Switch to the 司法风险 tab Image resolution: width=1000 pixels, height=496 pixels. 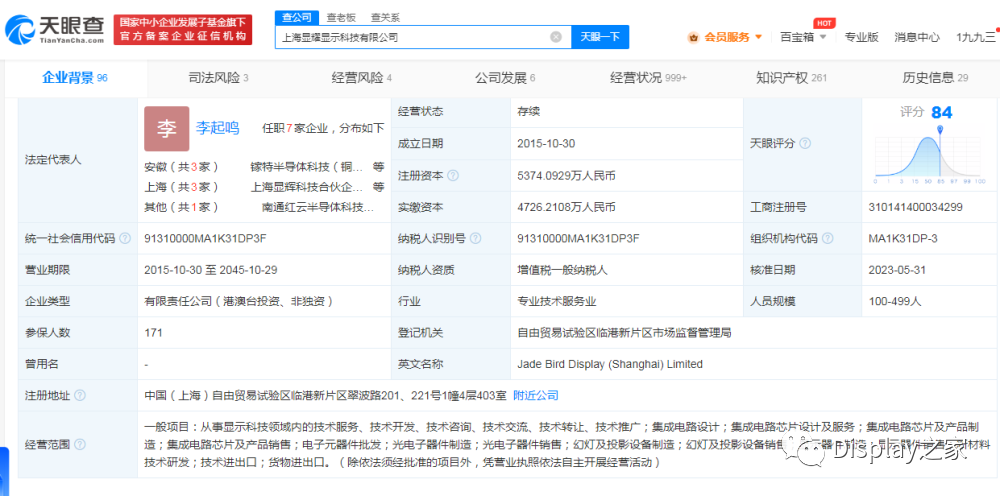(x=218, y=78)
